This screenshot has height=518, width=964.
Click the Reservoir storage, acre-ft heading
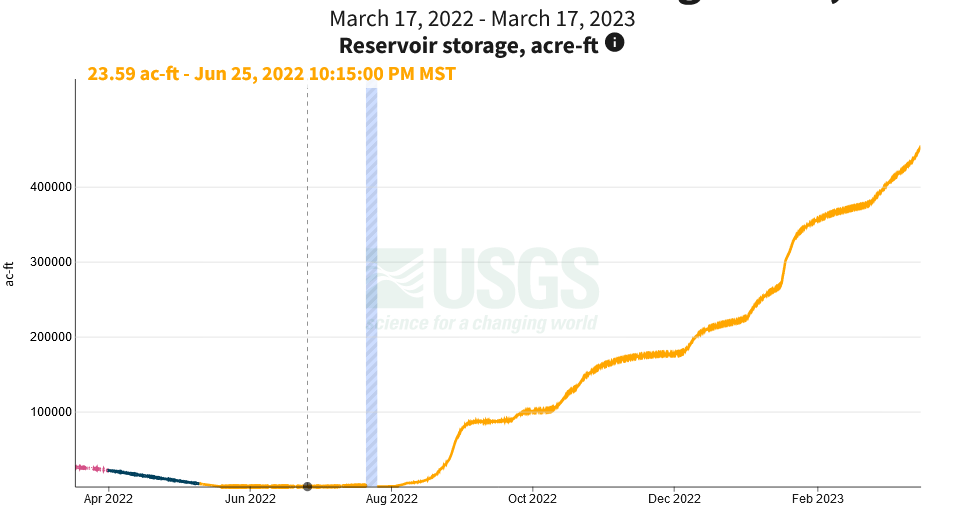point(471,45)
